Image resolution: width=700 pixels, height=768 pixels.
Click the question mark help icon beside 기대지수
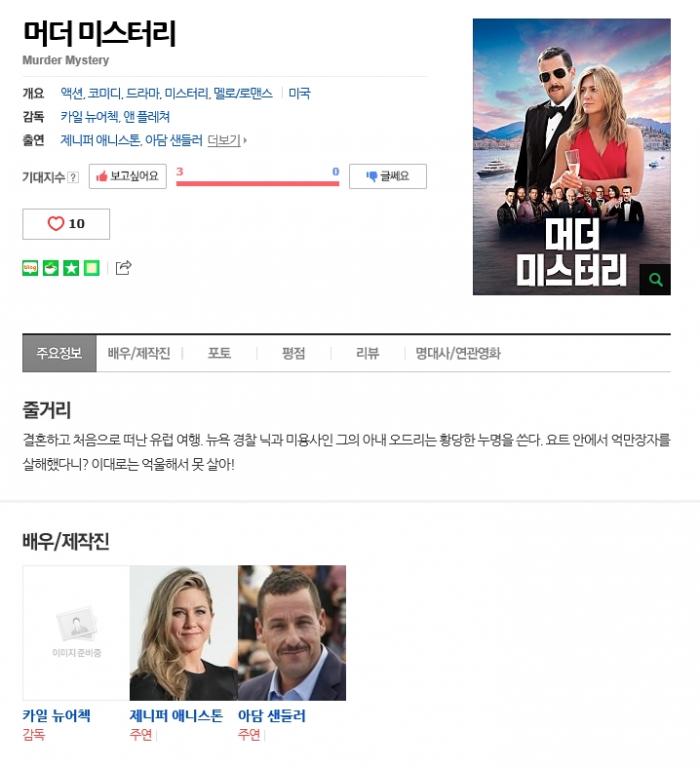point(72,177)
